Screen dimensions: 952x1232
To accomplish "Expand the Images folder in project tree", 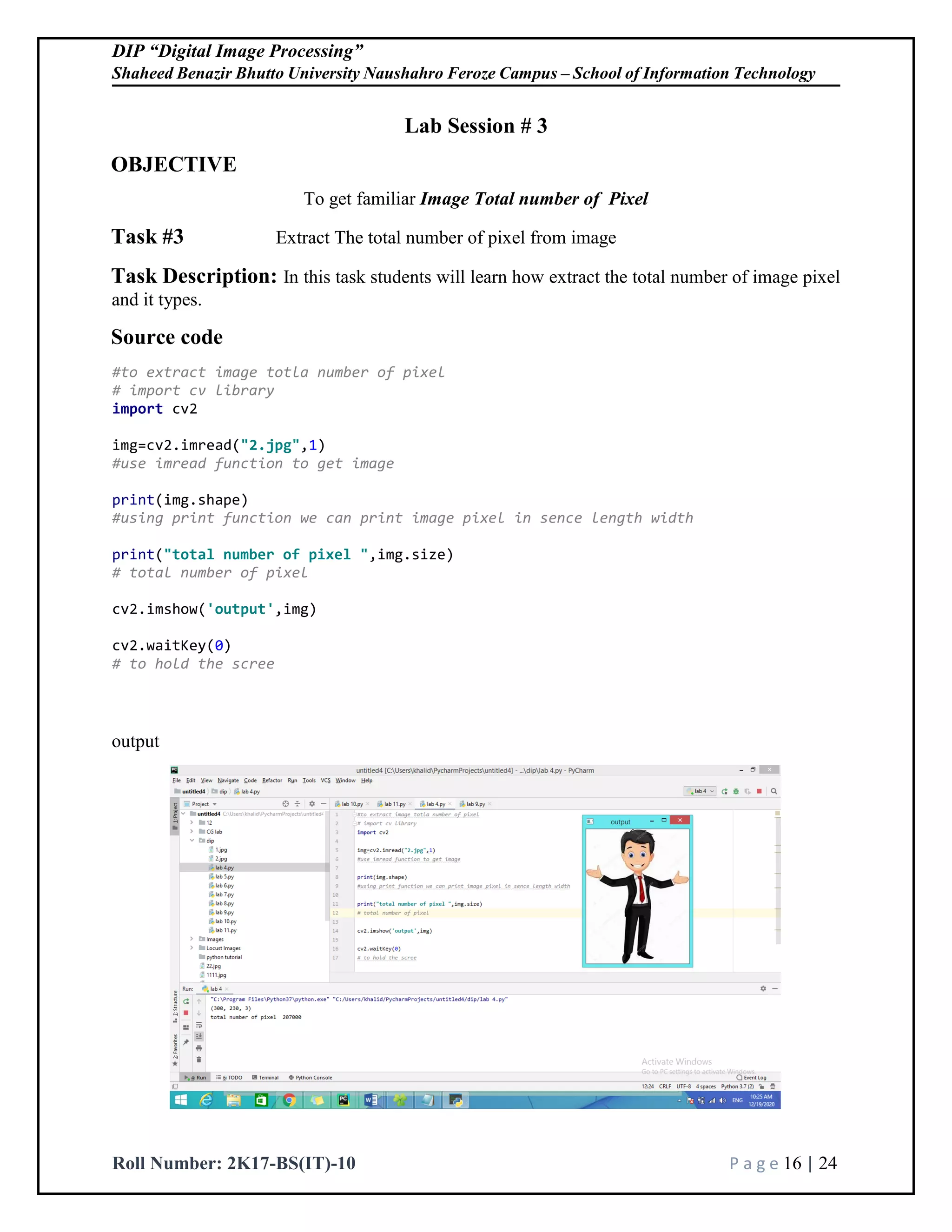I will [x=192, y=939].
